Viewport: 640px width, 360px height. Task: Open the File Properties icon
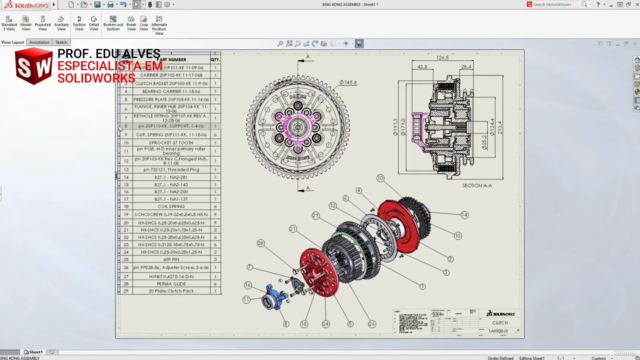pyautogui.click(x=159, y=4)
